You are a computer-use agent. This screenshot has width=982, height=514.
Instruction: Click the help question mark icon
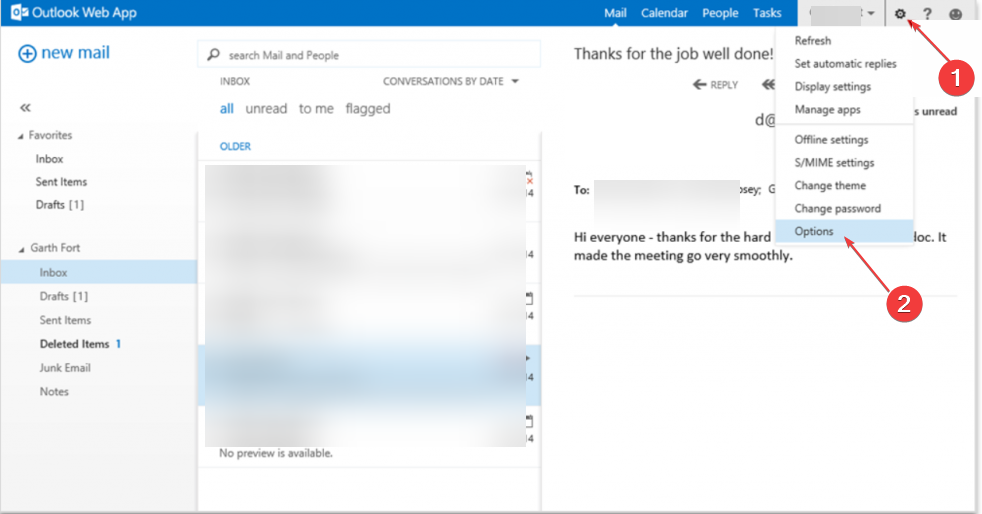coord(928,13)
